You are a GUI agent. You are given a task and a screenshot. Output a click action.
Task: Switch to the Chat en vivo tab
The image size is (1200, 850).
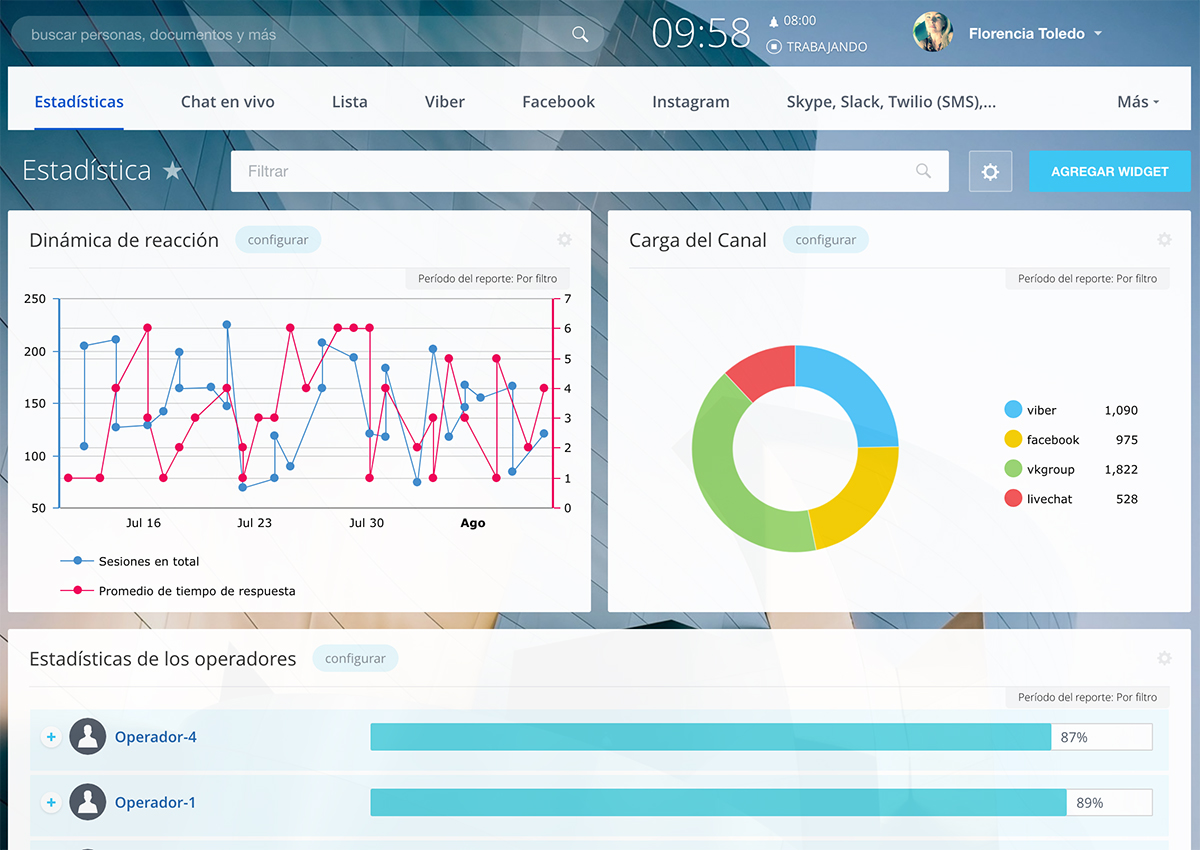pos(227,102)
